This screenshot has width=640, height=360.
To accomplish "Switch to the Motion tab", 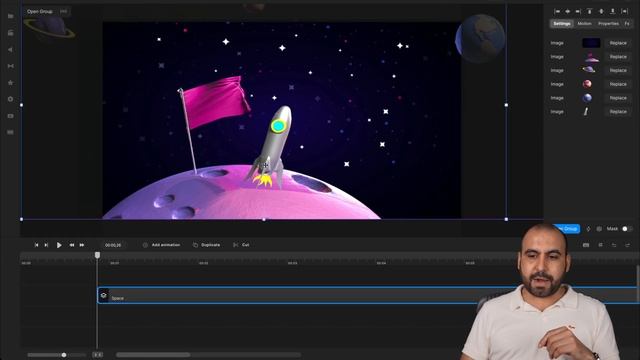I will tap(584, 24).
